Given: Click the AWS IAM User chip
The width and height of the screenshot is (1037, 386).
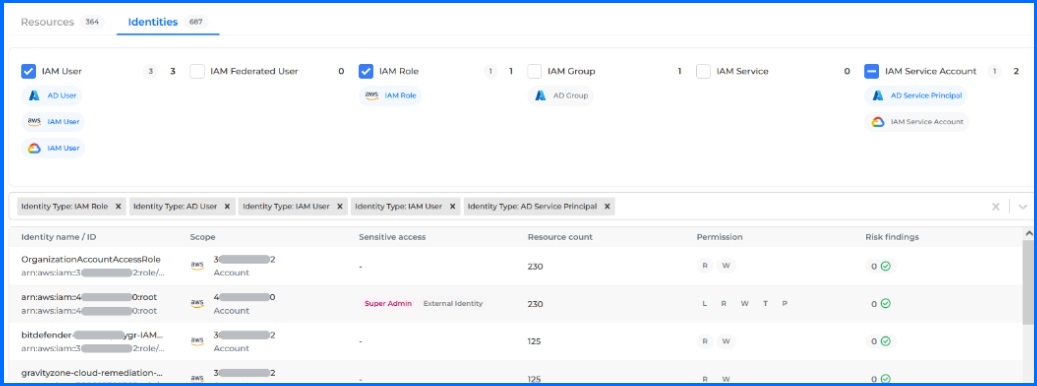Looking at the screenshot, I should point(53,122).
